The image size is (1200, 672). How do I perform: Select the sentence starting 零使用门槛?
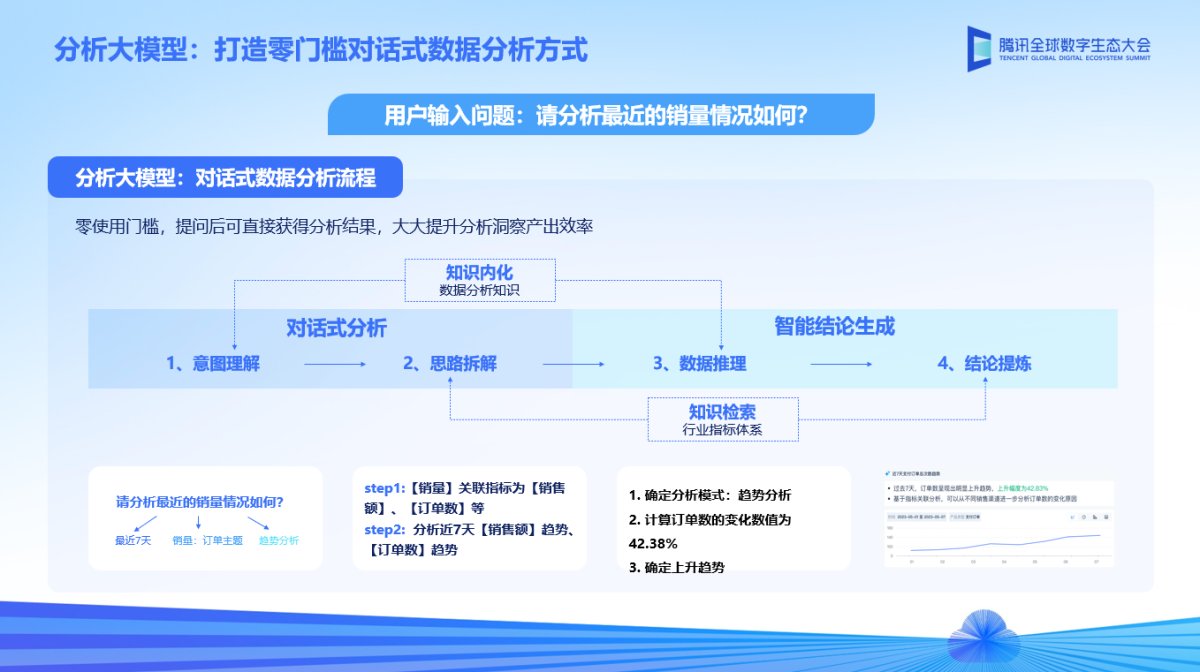(x=335, y=226)
